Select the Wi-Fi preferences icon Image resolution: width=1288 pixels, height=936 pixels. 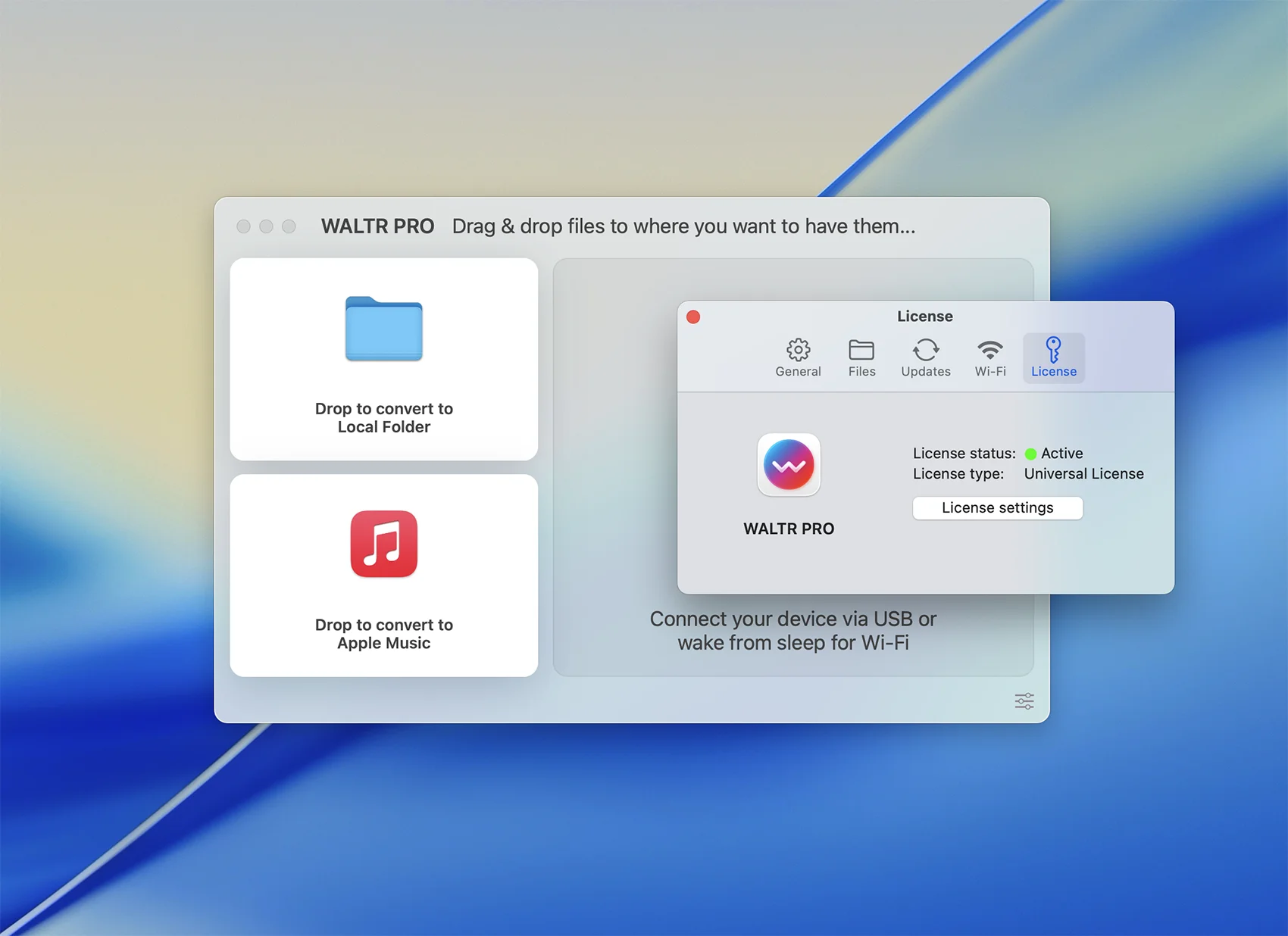click(x=989, y=357)
